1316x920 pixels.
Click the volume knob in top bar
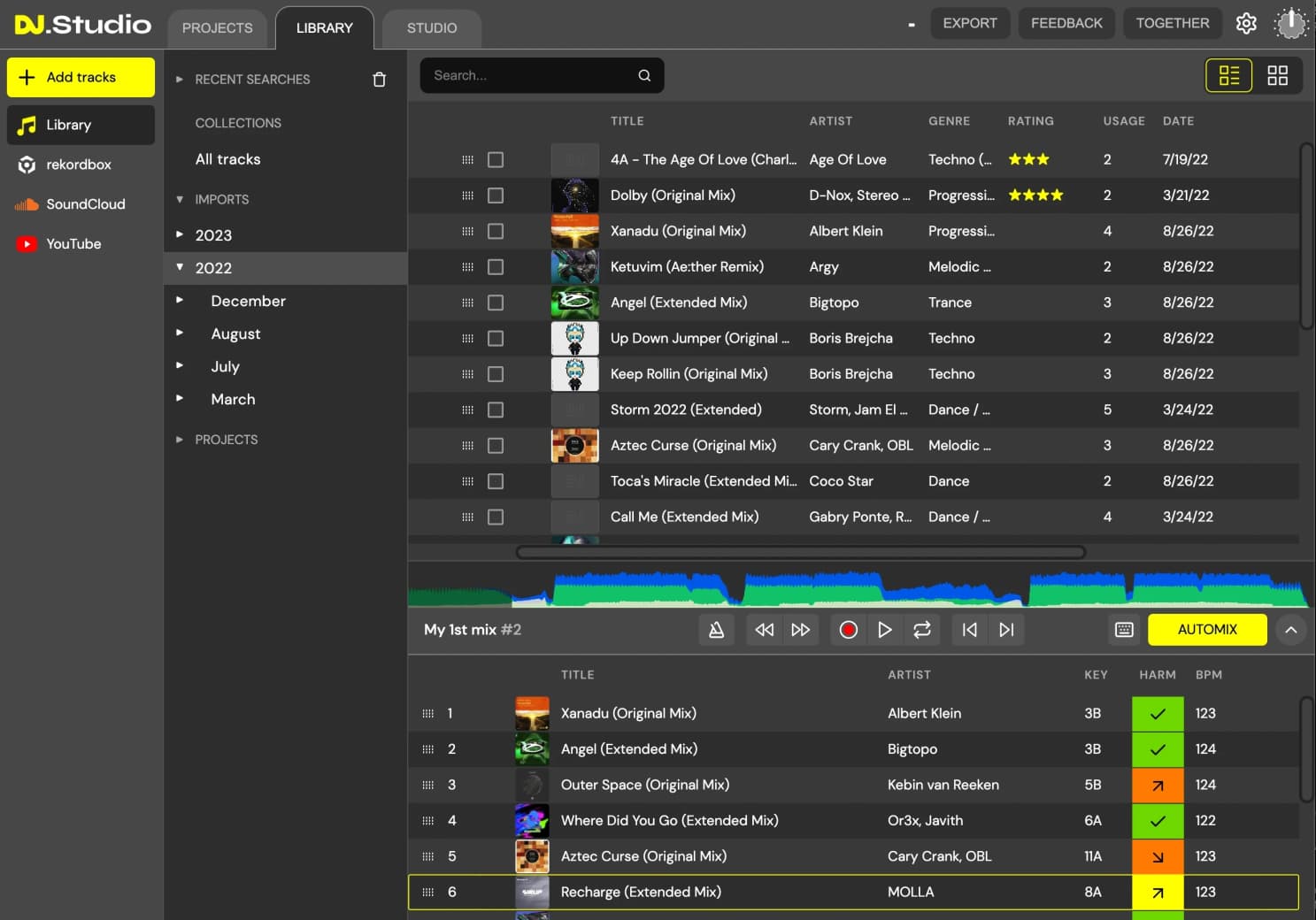coord(1291,24)
